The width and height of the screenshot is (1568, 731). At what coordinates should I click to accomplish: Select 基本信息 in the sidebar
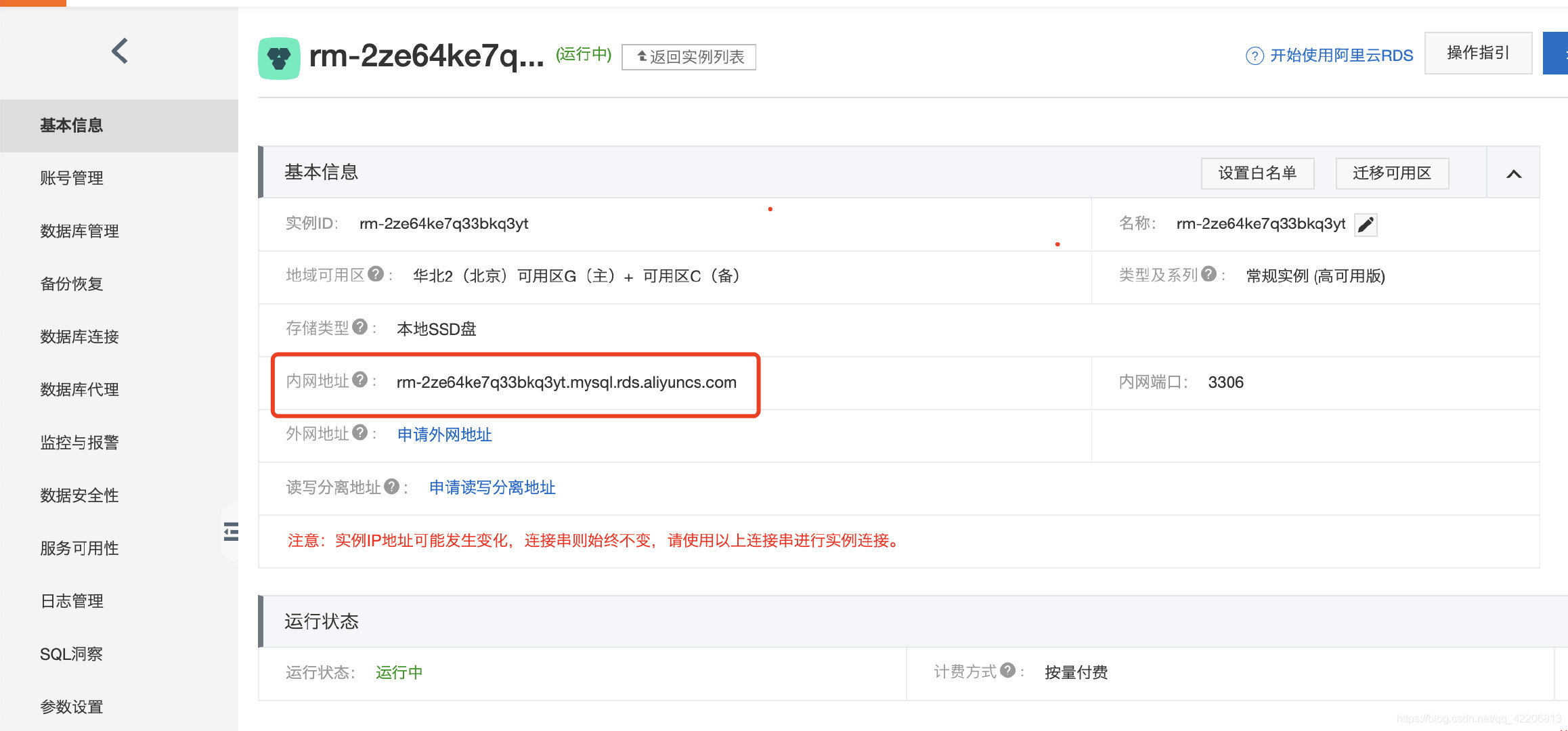(x=119, y=126)
